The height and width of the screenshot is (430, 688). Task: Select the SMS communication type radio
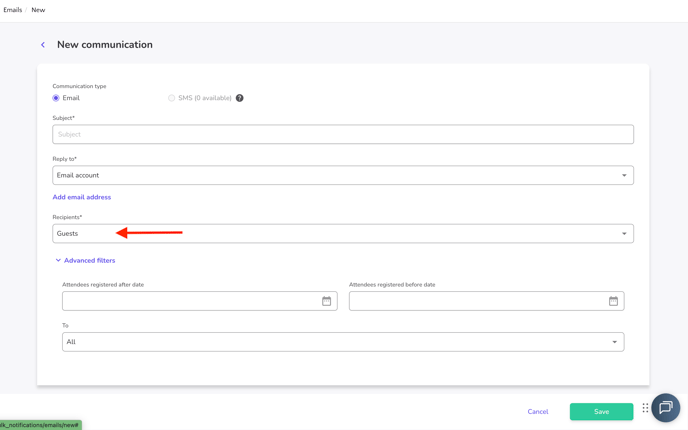click(x=172, y=98)
